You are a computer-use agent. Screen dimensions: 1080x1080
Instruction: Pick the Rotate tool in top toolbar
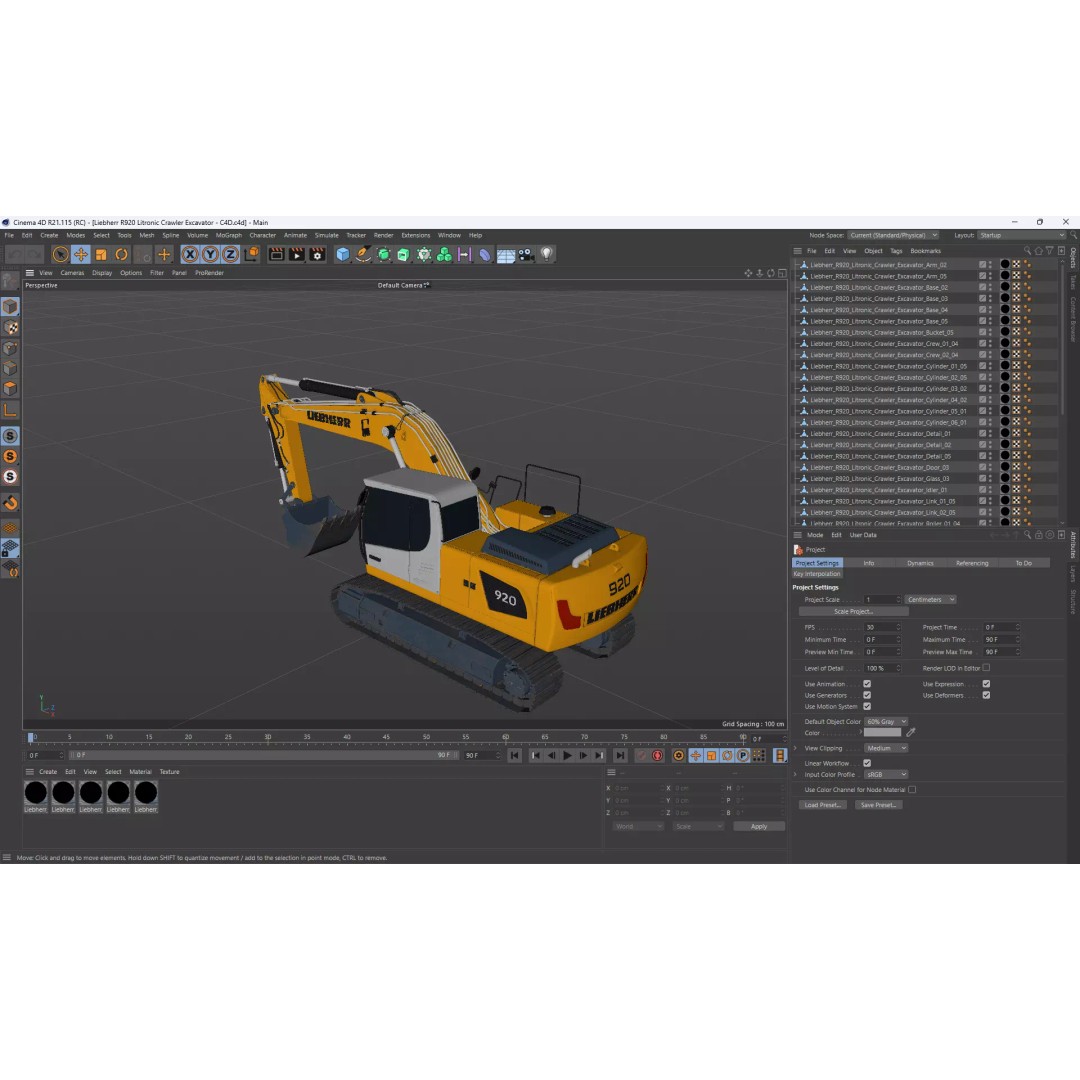[x=121, y=255]
